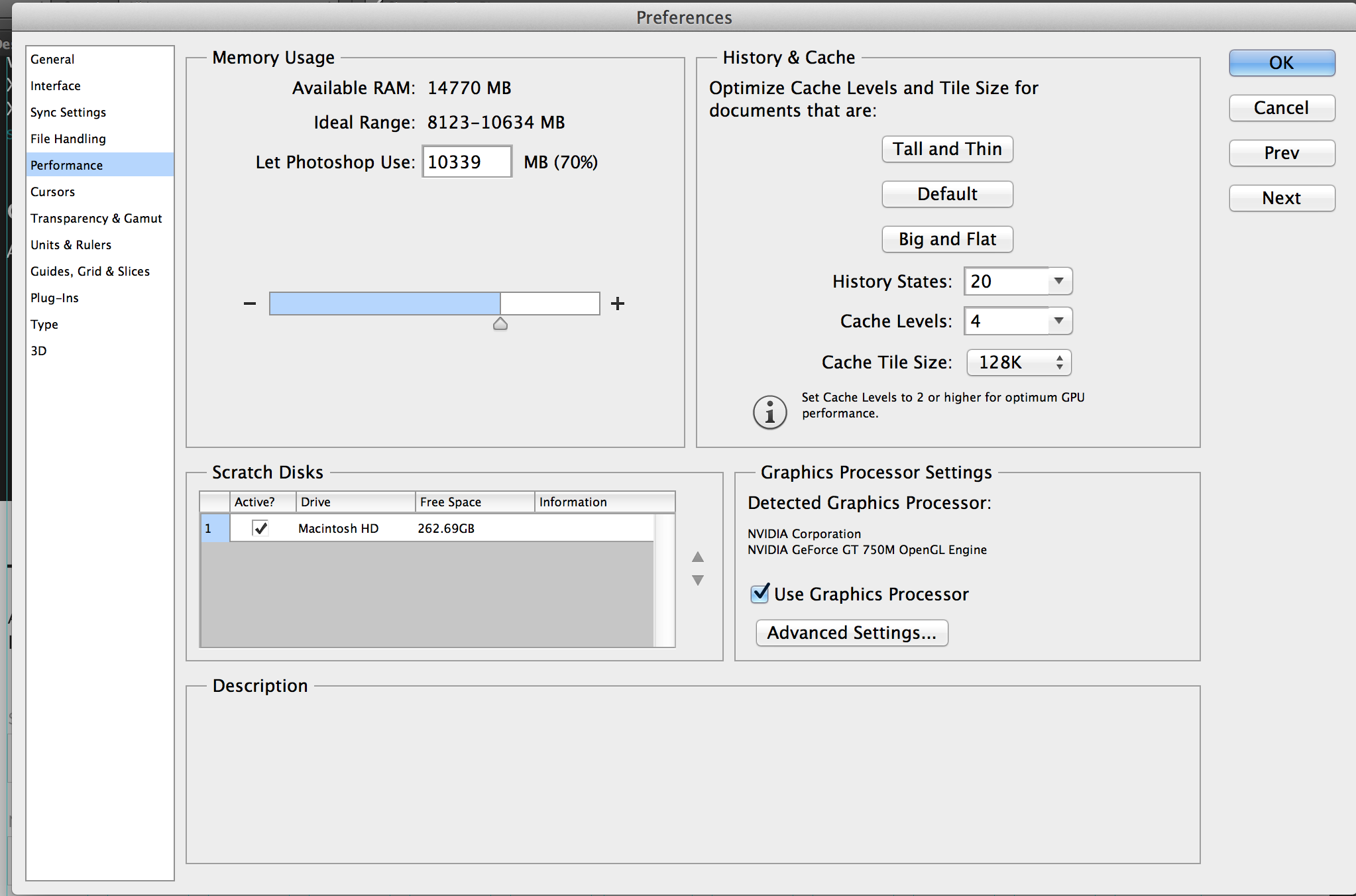
Task: Select 3D preferences category
Action: click(99, 351)
